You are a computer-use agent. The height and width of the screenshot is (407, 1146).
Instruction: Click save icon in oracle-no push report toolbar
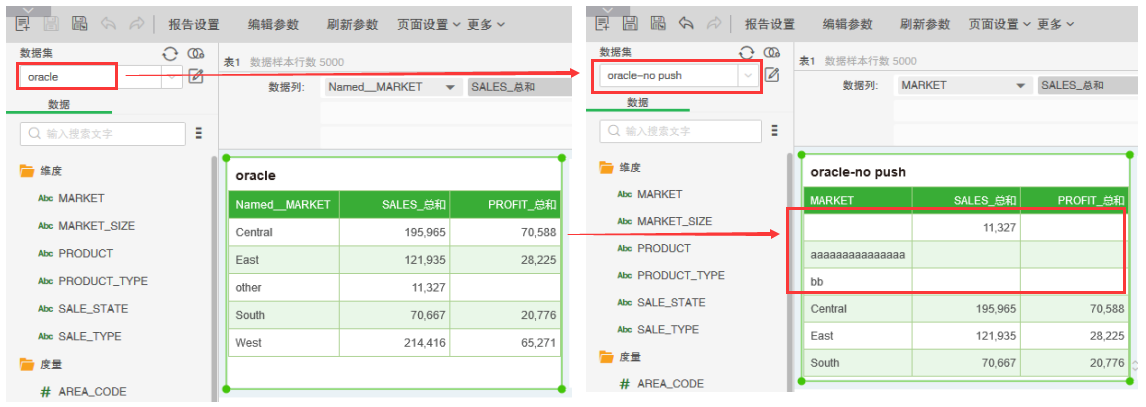630,23
